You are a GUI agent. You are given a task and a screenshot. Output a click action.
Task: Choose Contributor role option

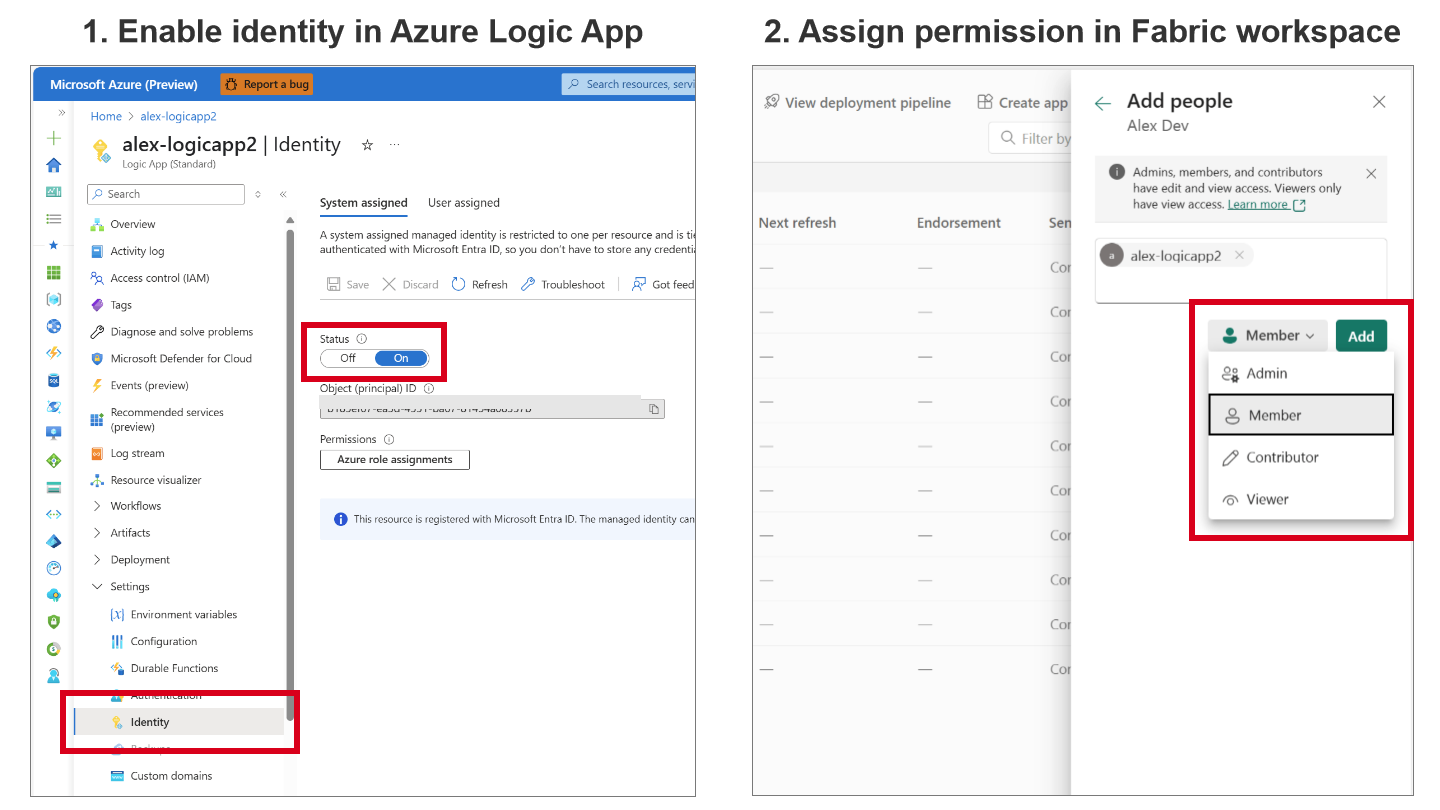1301,457
